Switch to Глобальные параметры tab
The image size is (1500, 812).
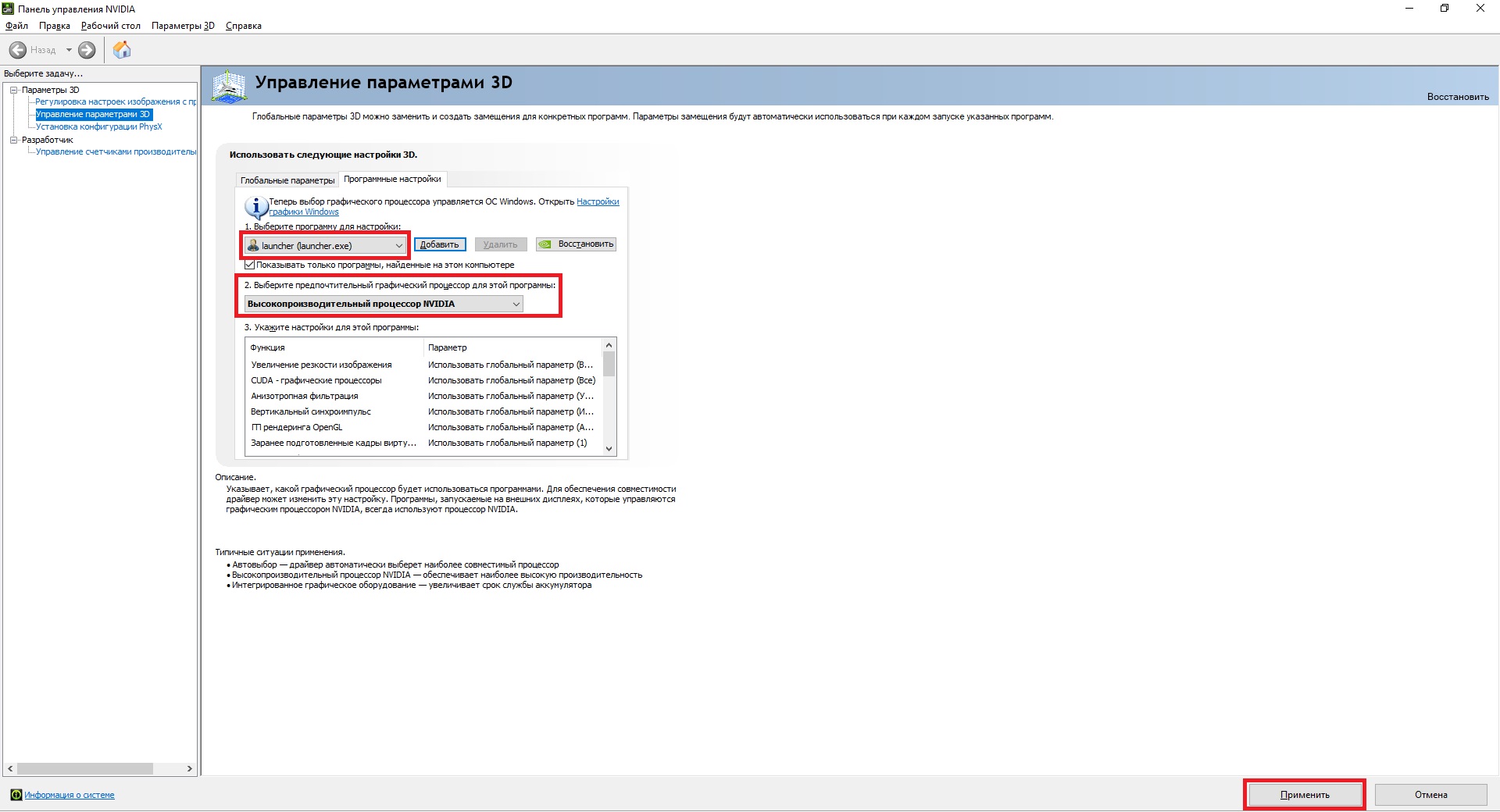[287, 180]
